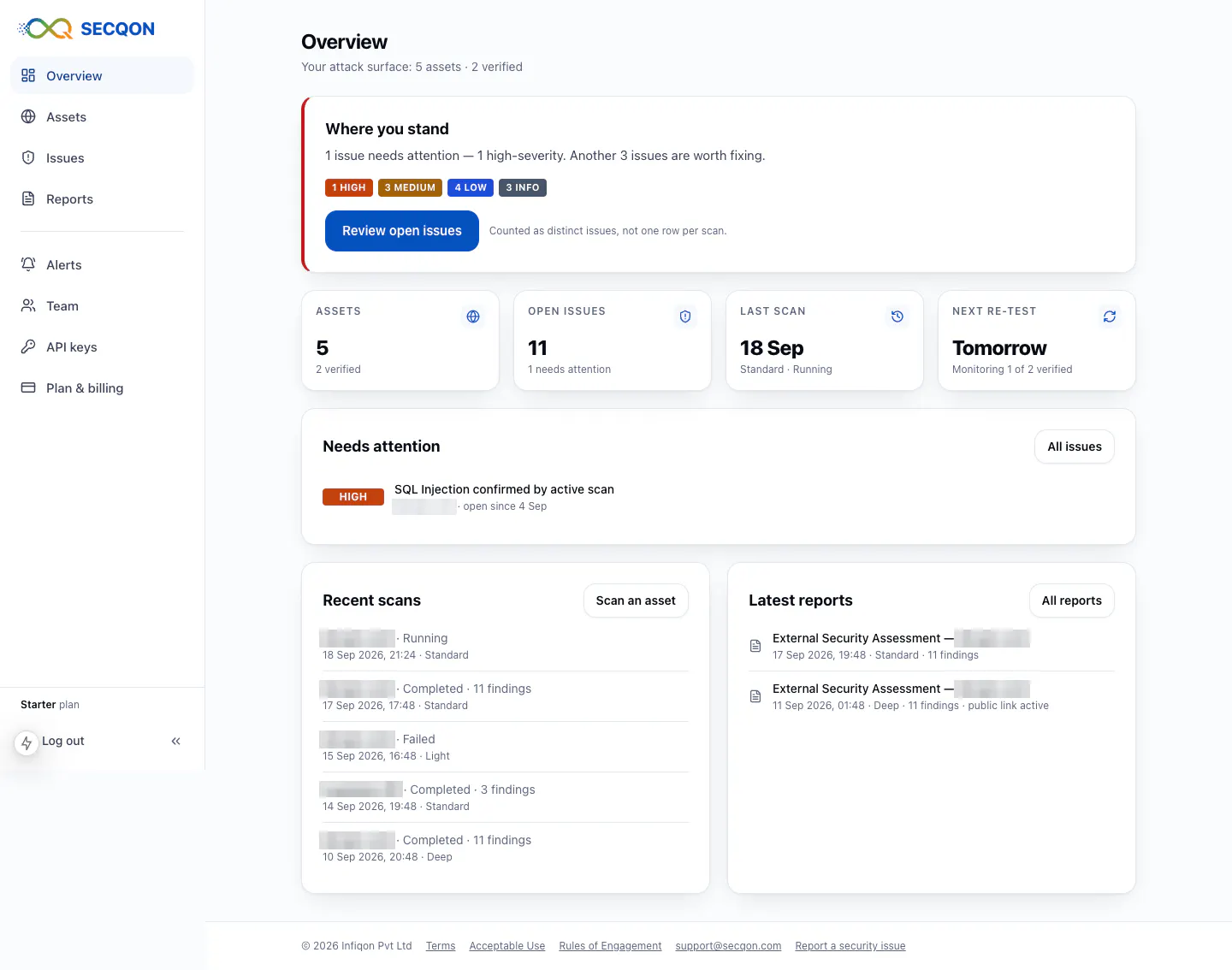Open report dated 17 Sep 2026, 19:48
Screen dimensions: 1232x970
coord(932,646)
